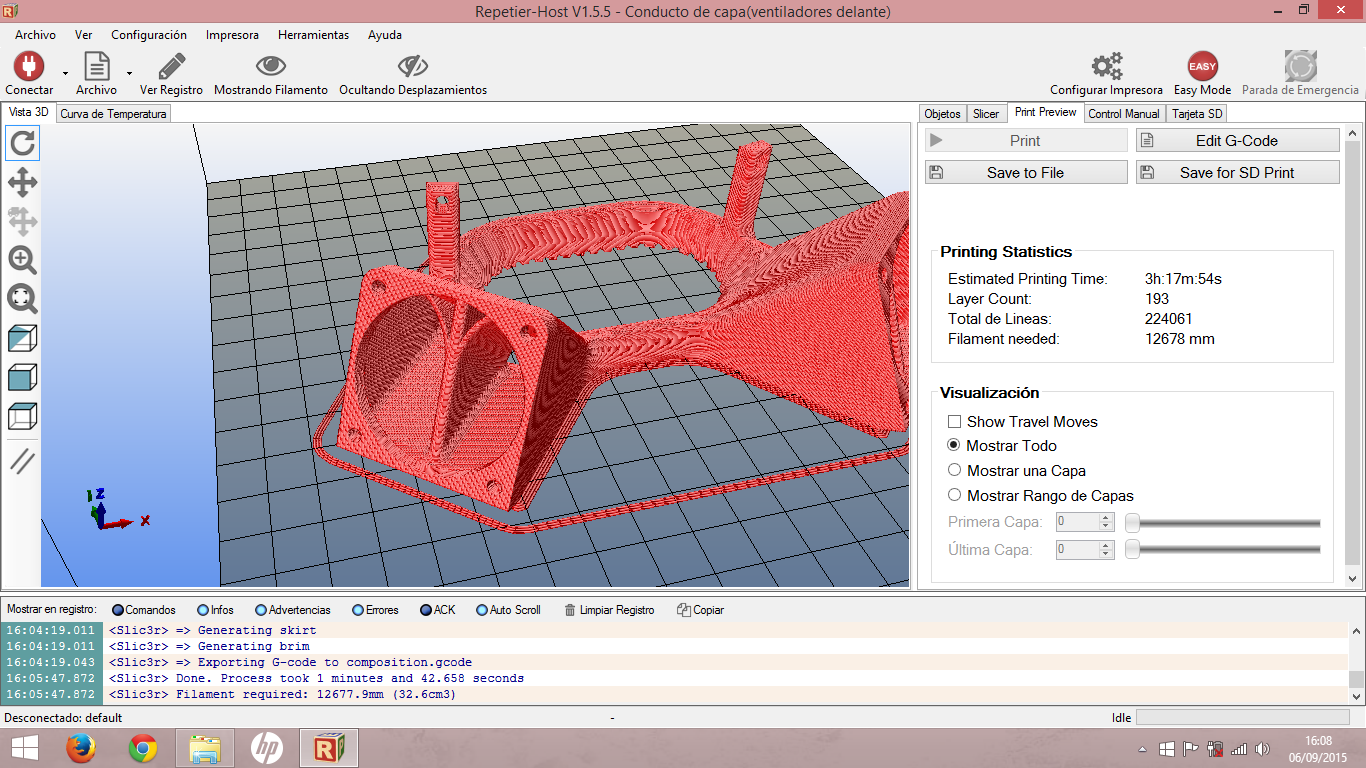Select Mostrar una Capa radio button
1366x768 pixels.
click(954, 470)
